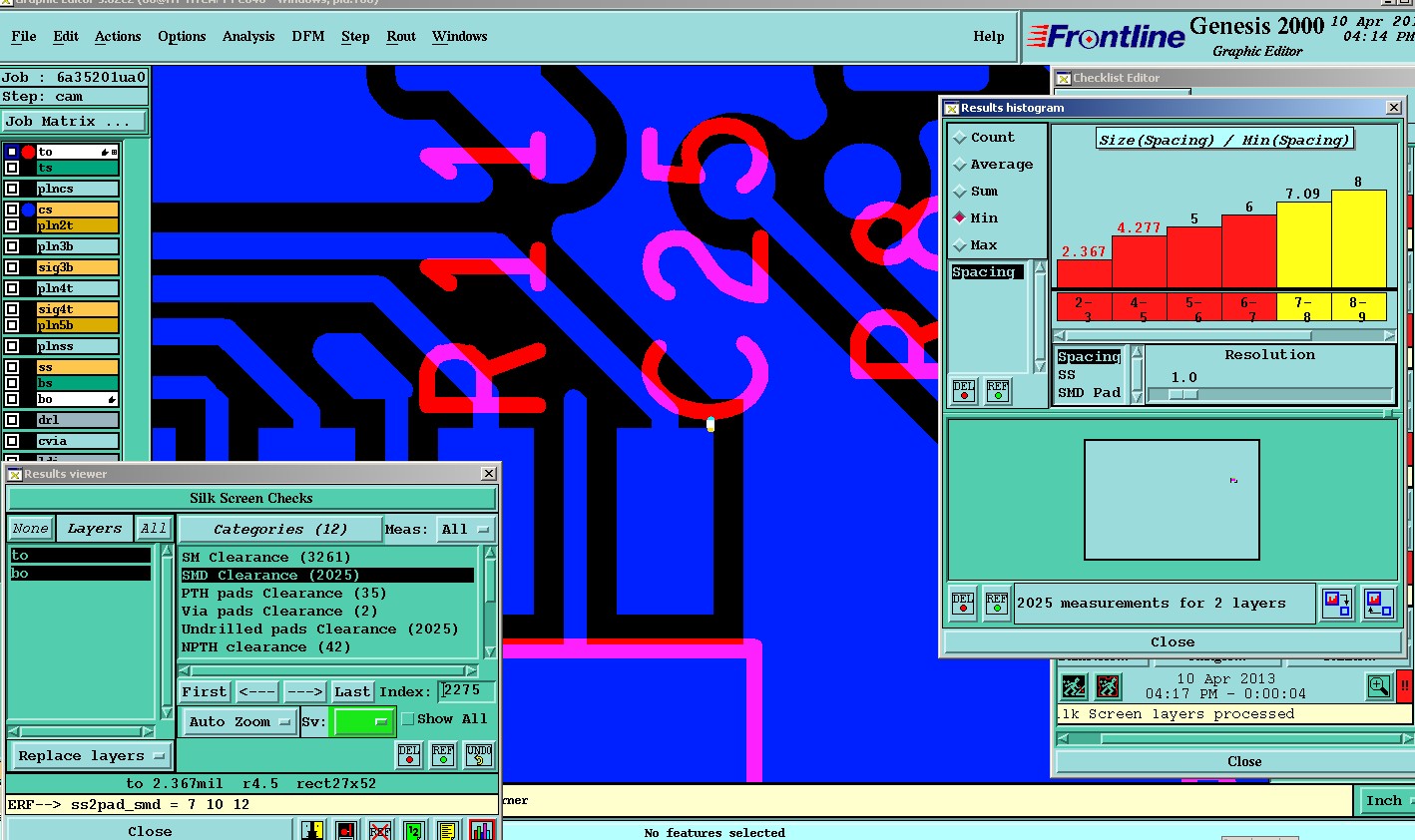Click categories list vertical scrollbar

pos(490,603)
